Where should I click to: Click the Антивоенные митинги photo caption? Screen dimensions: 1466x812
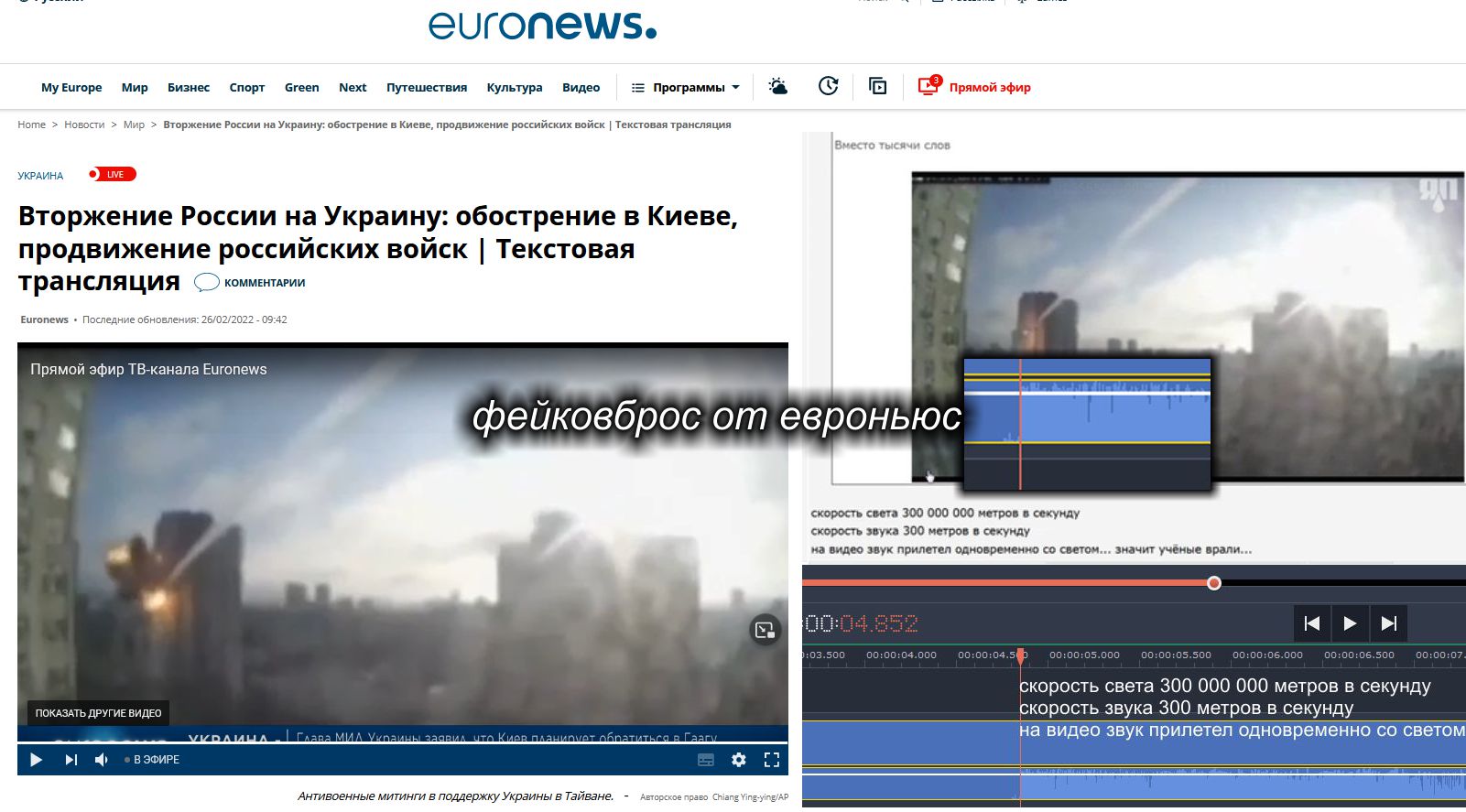coord(455,796)
